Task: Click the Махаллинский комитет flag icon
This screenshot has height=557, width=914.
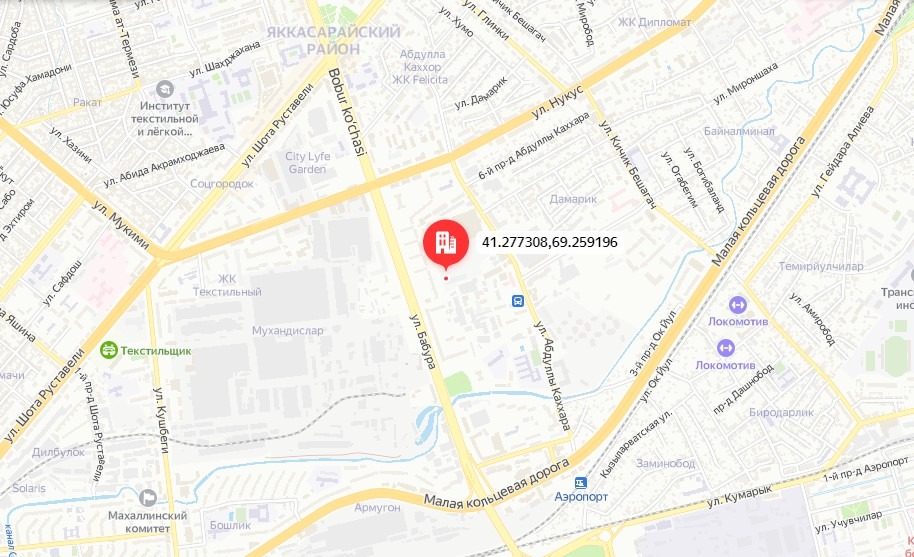Action: tap(148, 498)
